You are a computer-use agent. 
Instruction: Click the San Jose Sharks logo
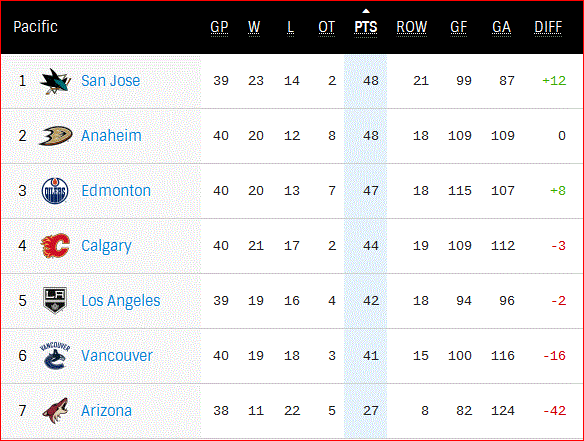55,81
